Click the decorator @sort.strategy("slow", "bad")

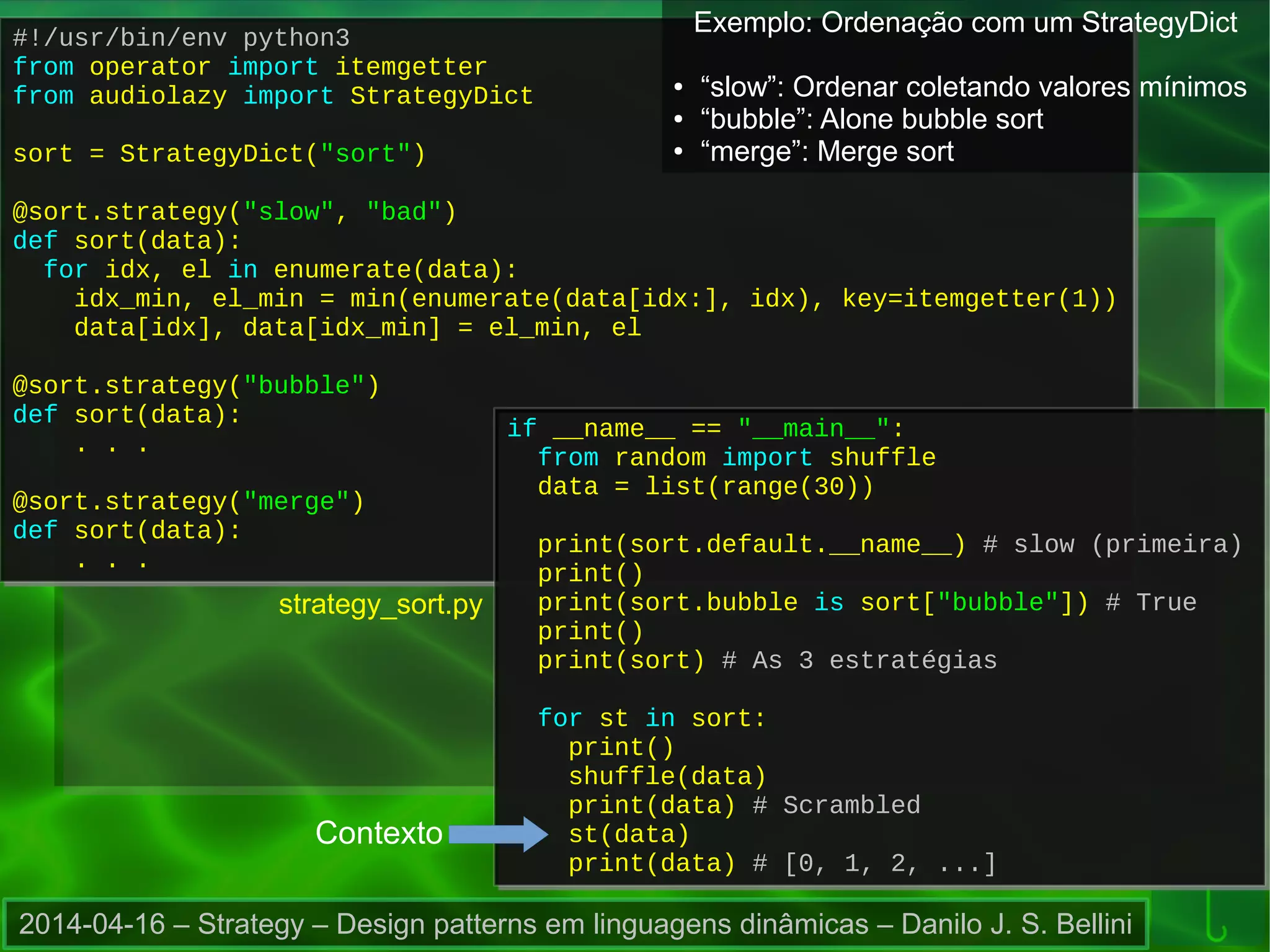pyautogui.click(x=234, y=212)
